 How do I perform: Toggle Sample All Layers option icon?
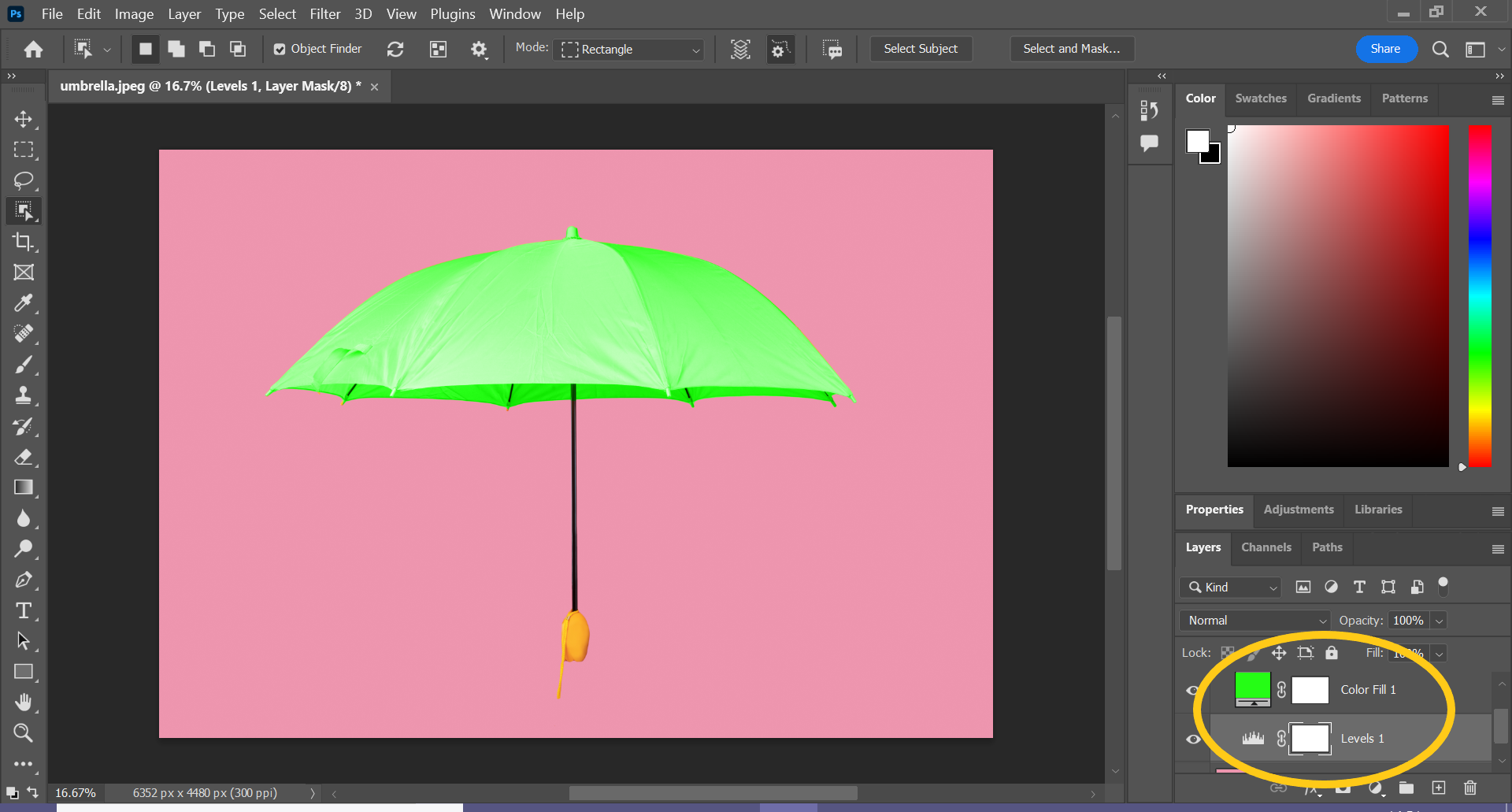point(740,50)
